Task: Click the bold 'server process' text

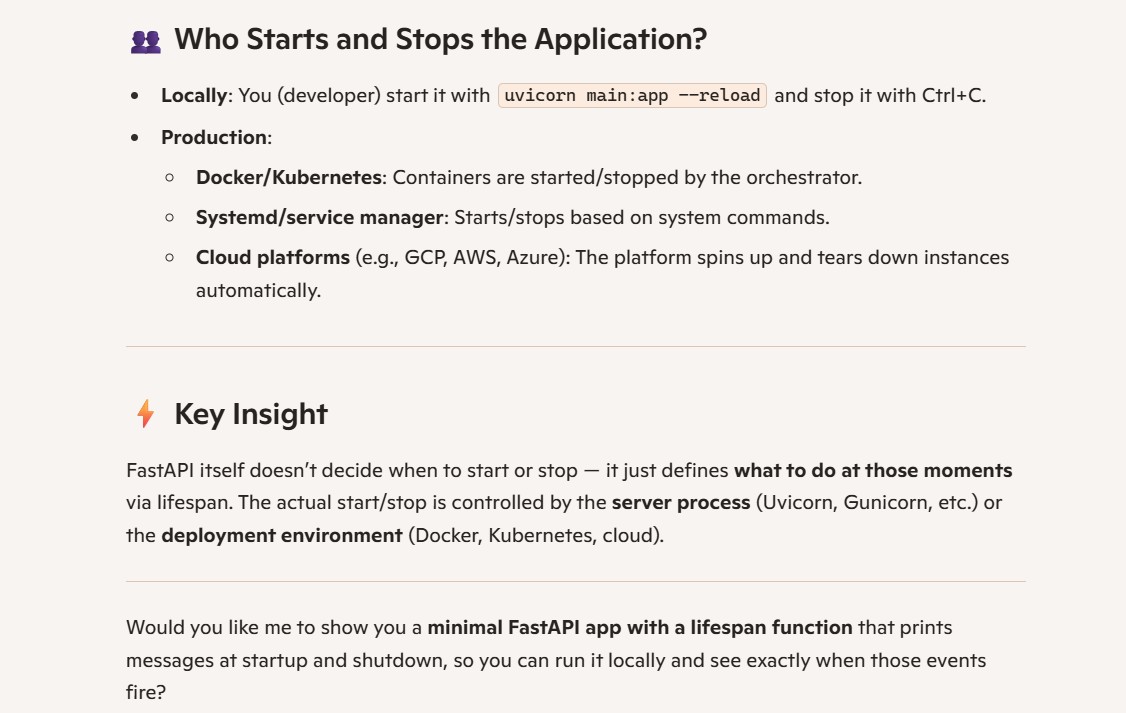Action: [x=681, y=503]
